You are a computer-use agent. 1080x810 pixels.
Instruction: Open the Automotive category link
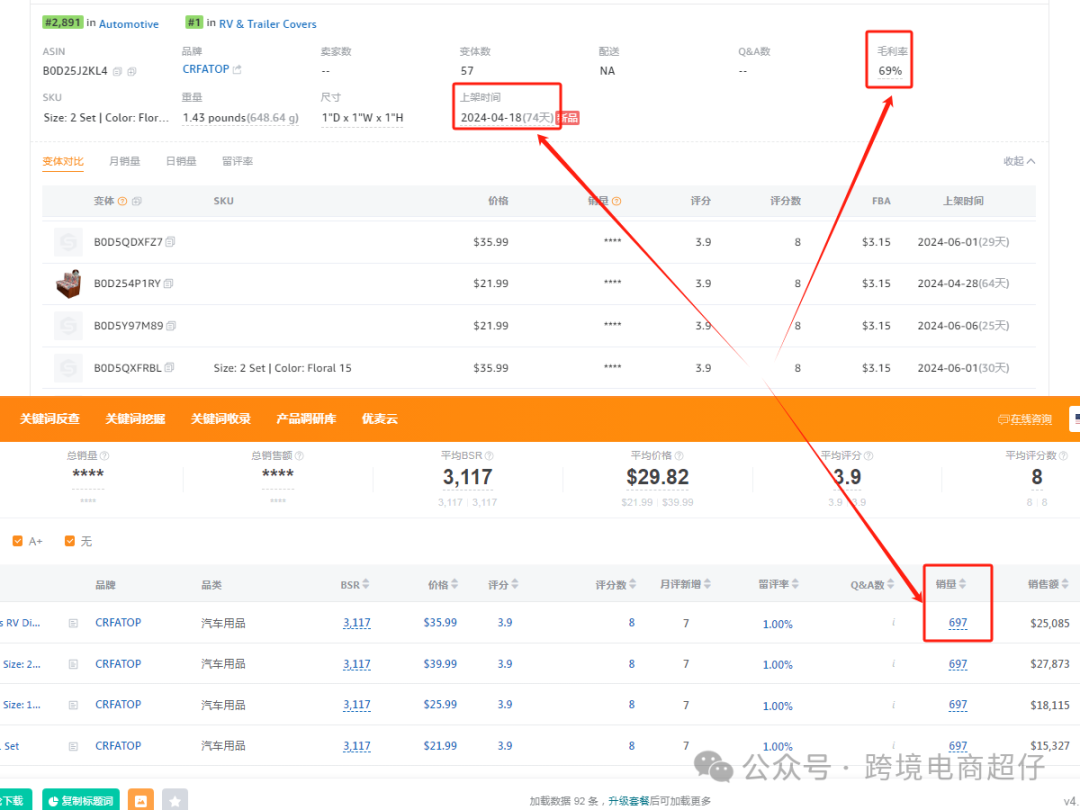(x=129, y=24)
